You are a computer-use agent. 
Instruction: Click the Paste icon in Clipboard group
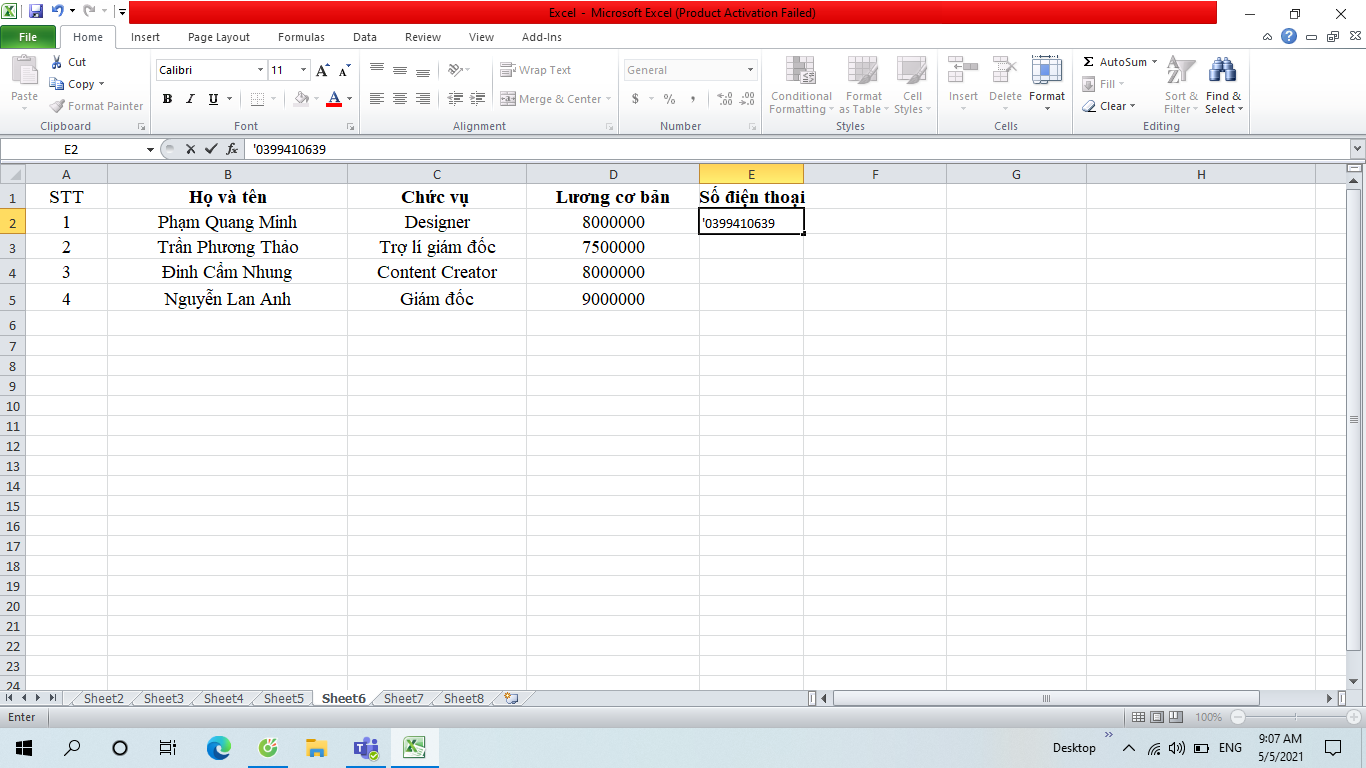(24, 72)
